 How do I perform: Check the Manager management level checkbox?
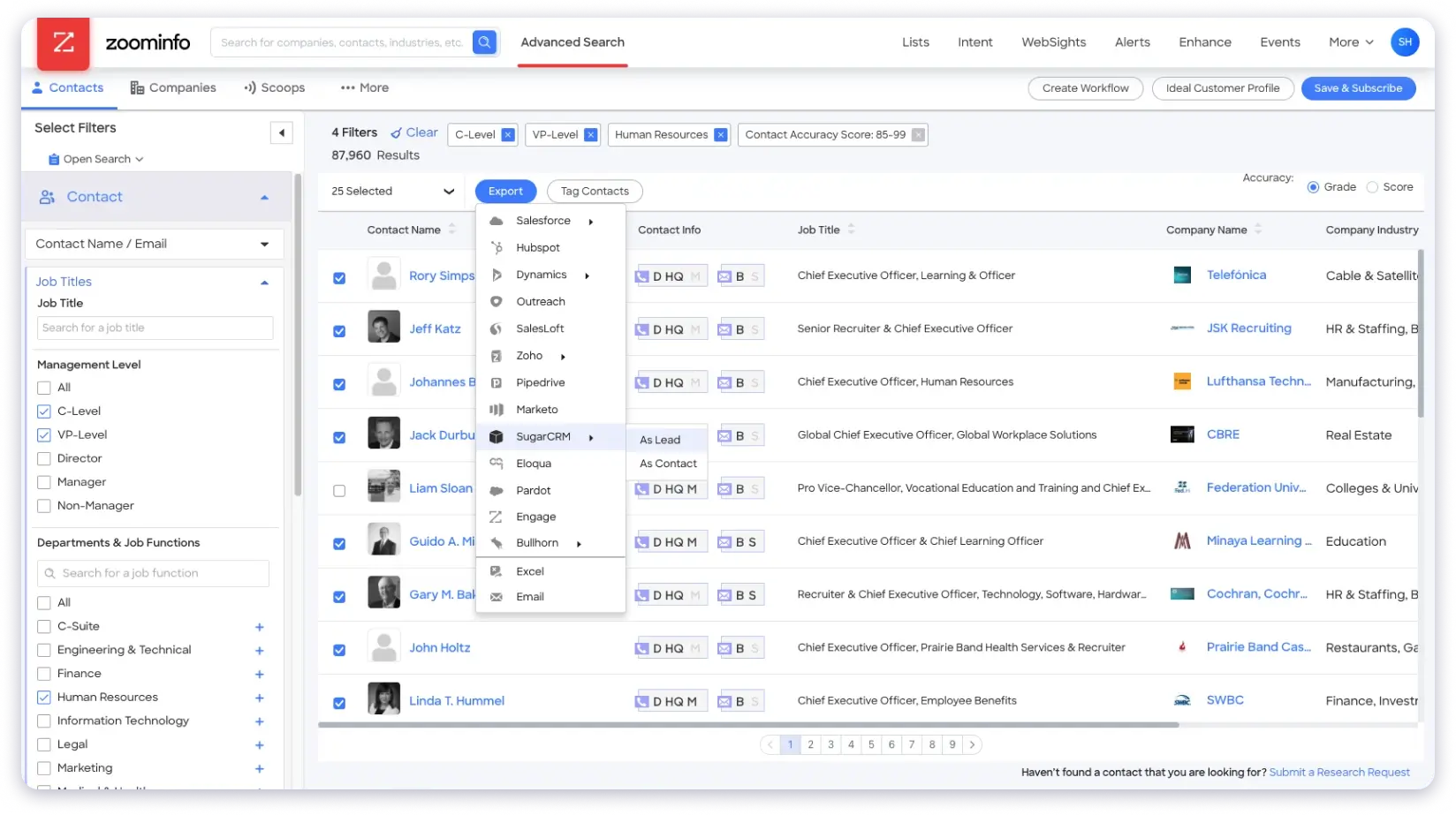(x=44, y=482)
